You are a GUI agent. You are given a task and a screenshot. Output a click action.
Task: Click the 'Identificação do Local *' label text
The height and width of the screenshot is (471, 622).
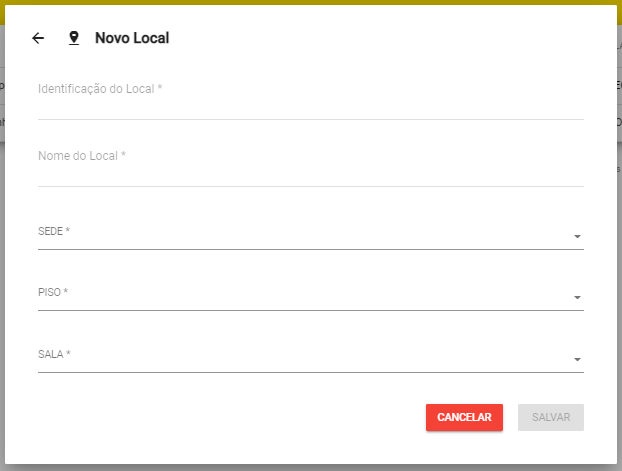pos(100,89)
